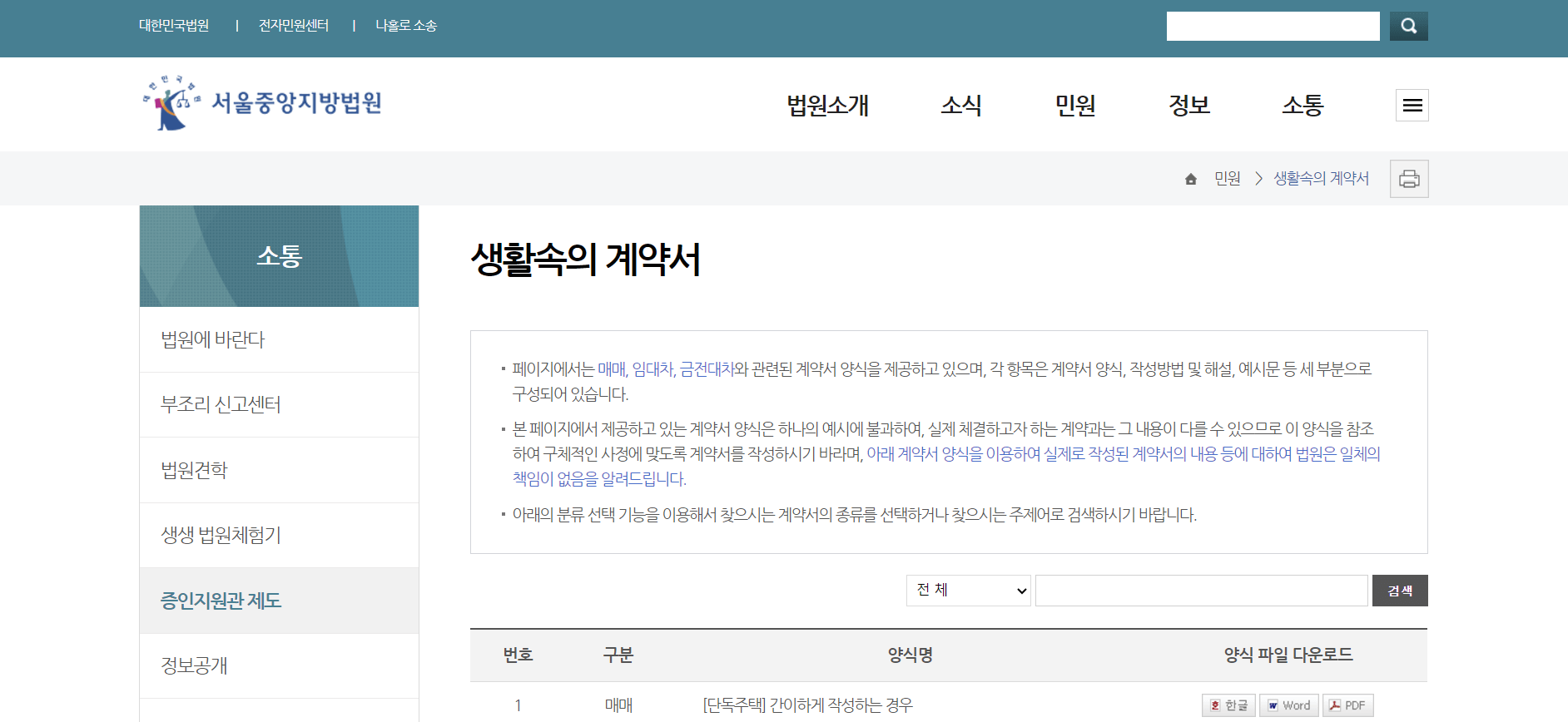Click 생활속의 계약서 breadcrumb link

(1321, 179)
